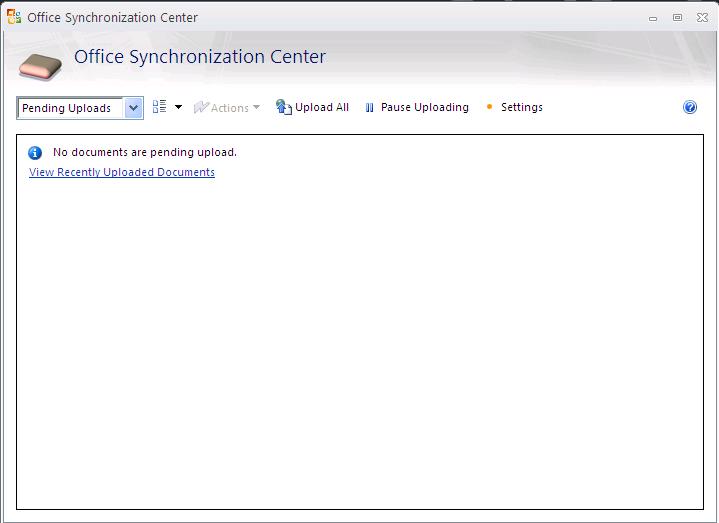
Task: Click the list view icon in toolbar
Action: point(159,107)
